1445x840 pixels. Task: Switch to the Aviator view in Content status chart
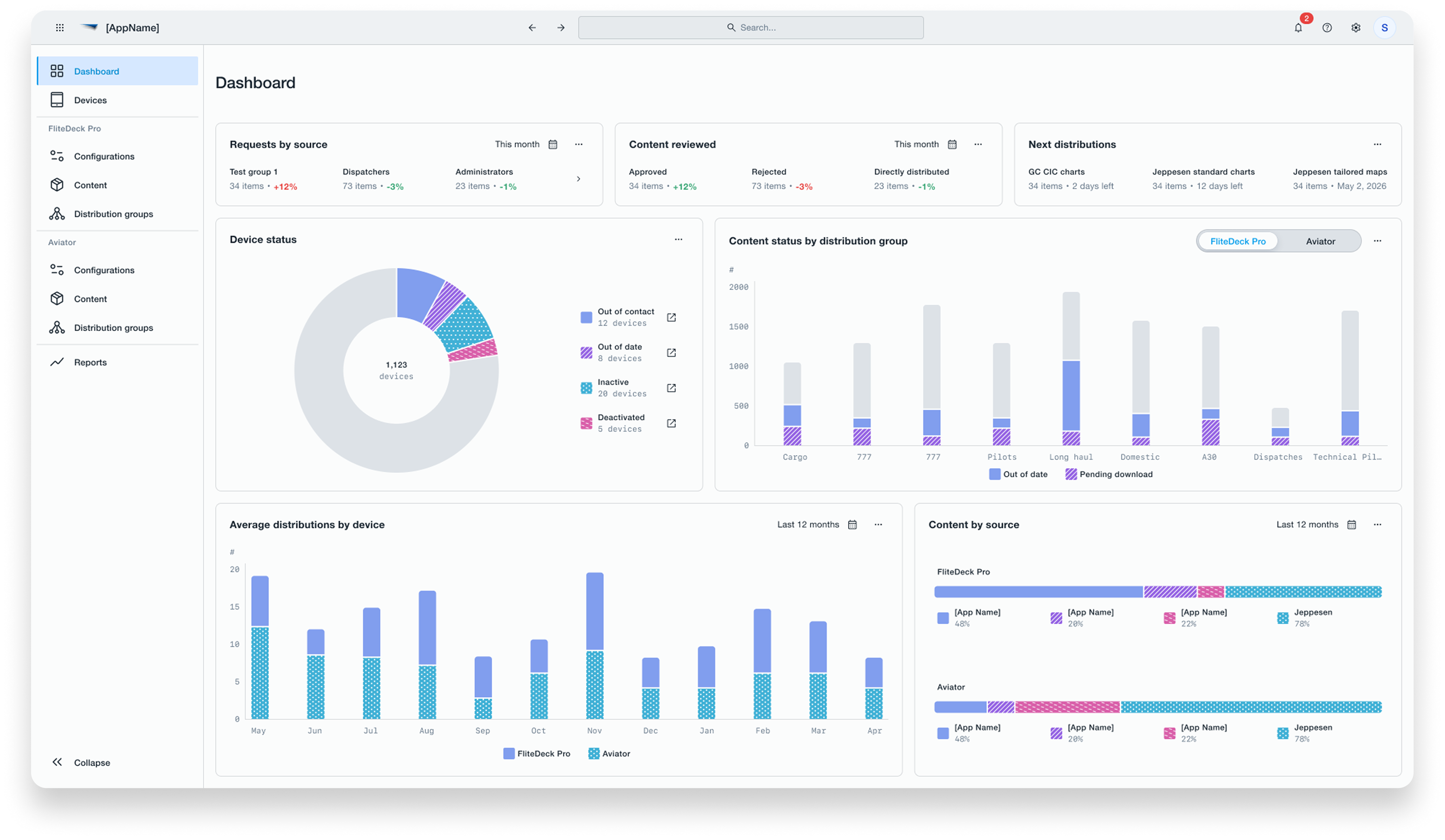pos(1320,241)
